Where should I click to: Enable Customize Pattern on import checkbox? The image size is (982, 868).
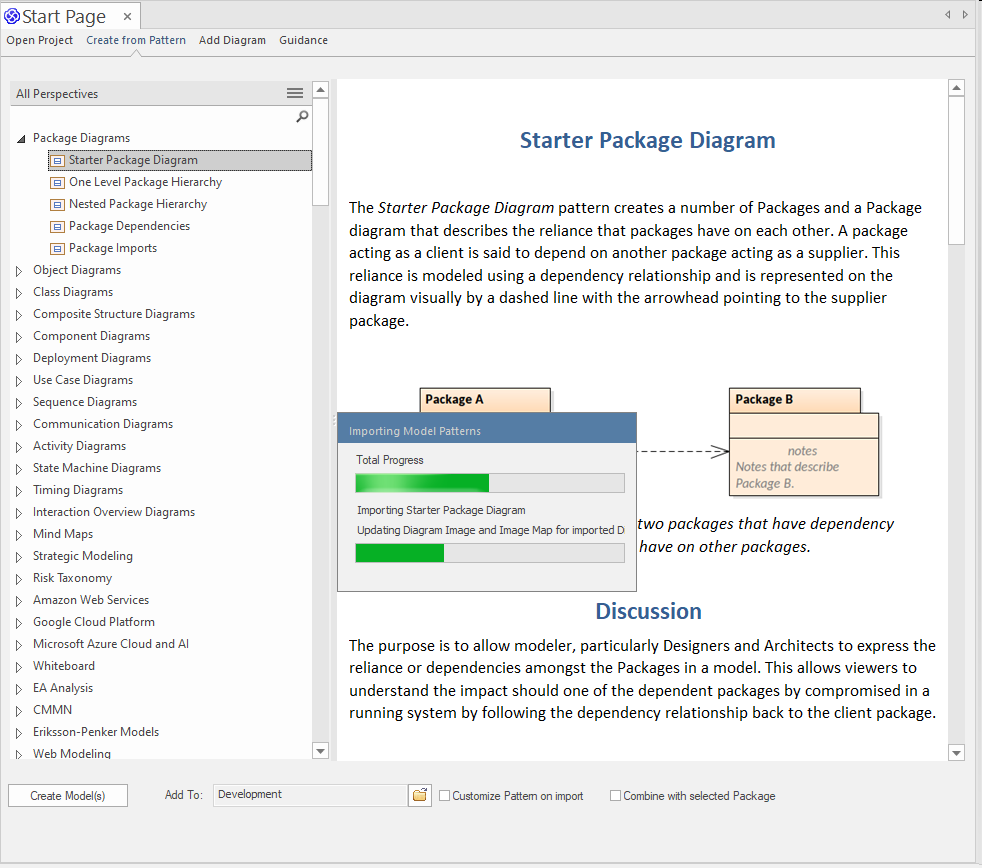click(445, 796)
